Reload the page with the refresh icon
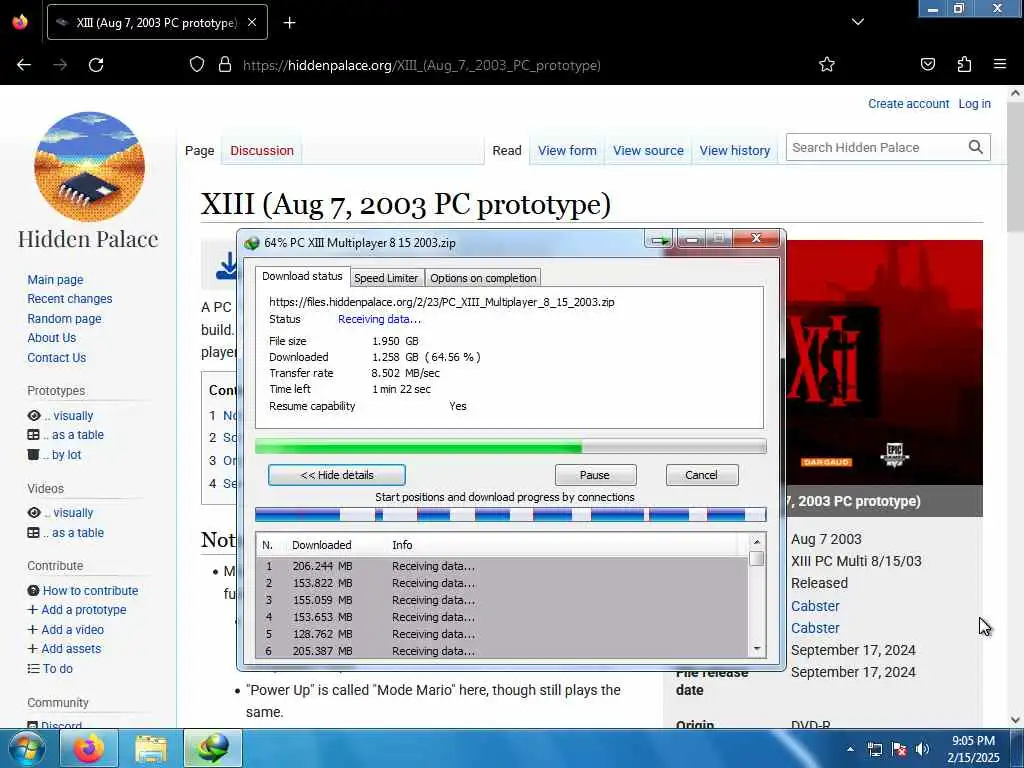 point(96,65)
